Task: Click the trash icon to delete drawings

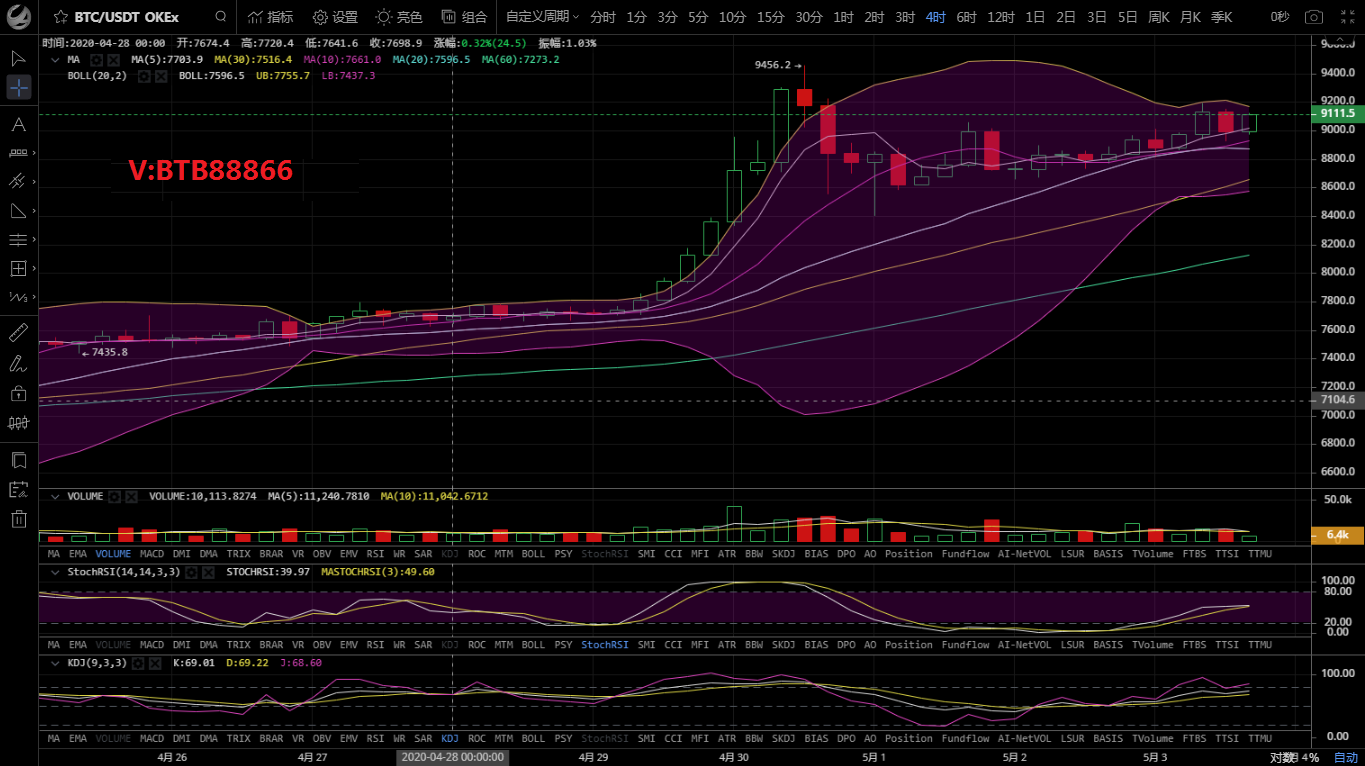Action: [19, 518]
